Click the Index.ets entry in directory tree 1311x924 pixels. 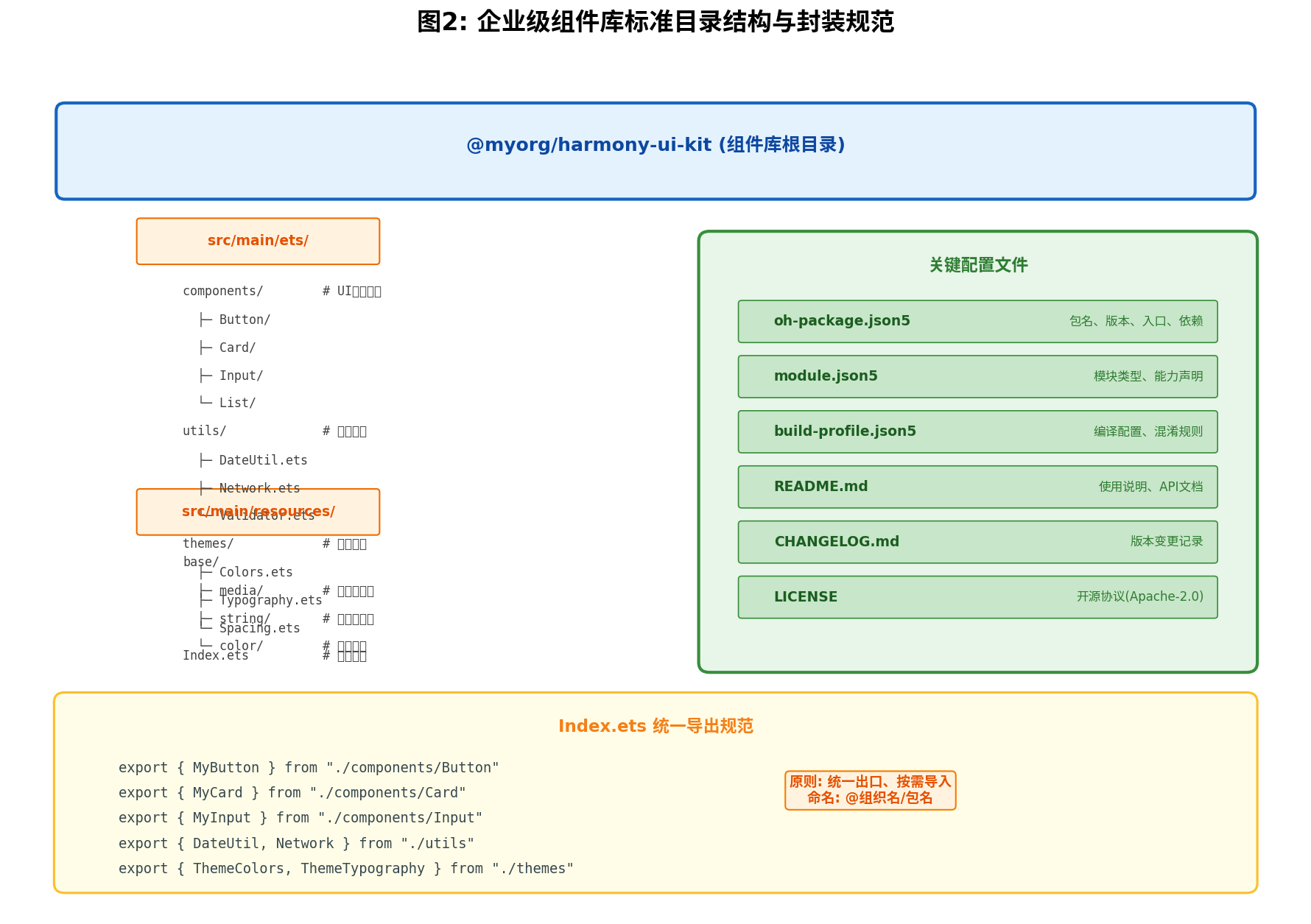(216, 655)
